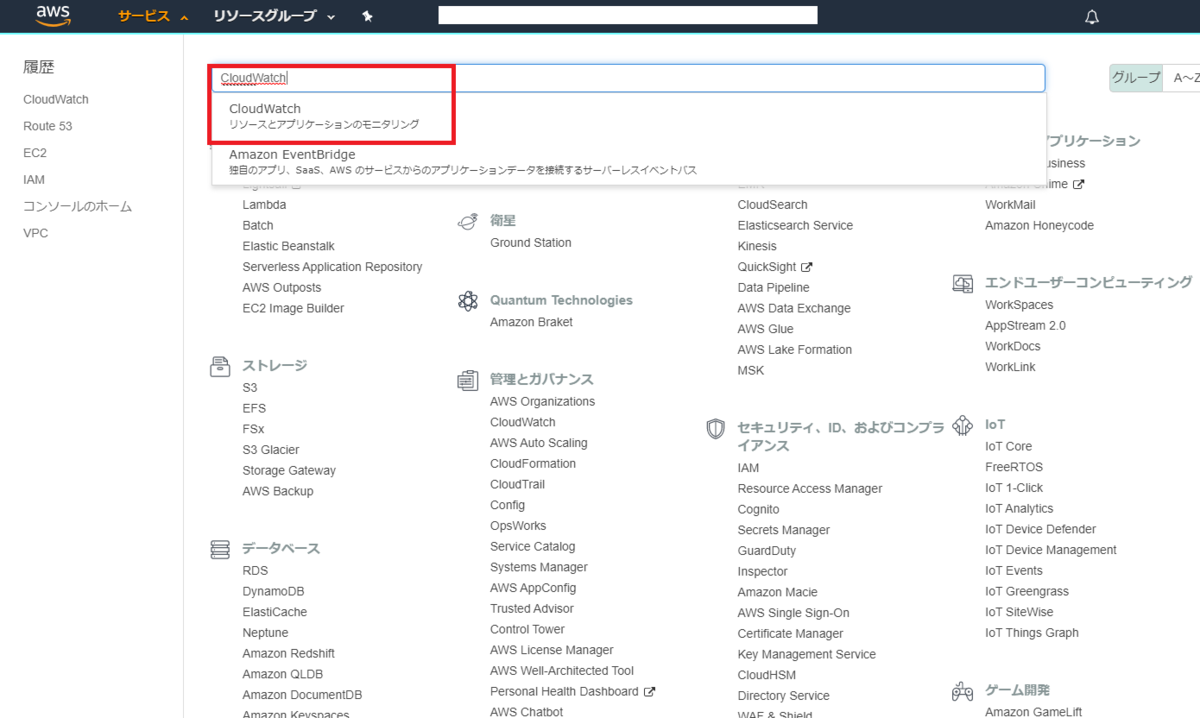Open IAM from history sidebar
Viewport: 1200px width, 718px height.
click(x=34, y=180)
